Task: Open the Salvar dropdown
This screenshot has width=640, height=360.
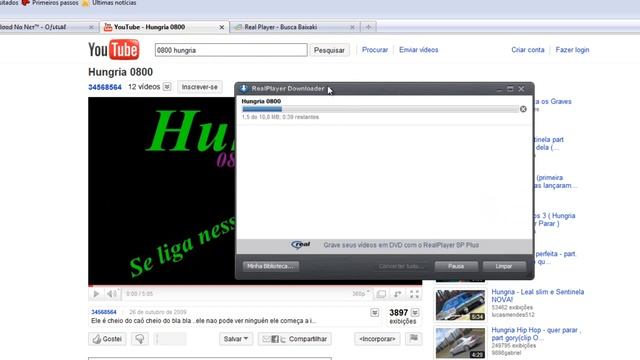Action: tap(236, 339)
